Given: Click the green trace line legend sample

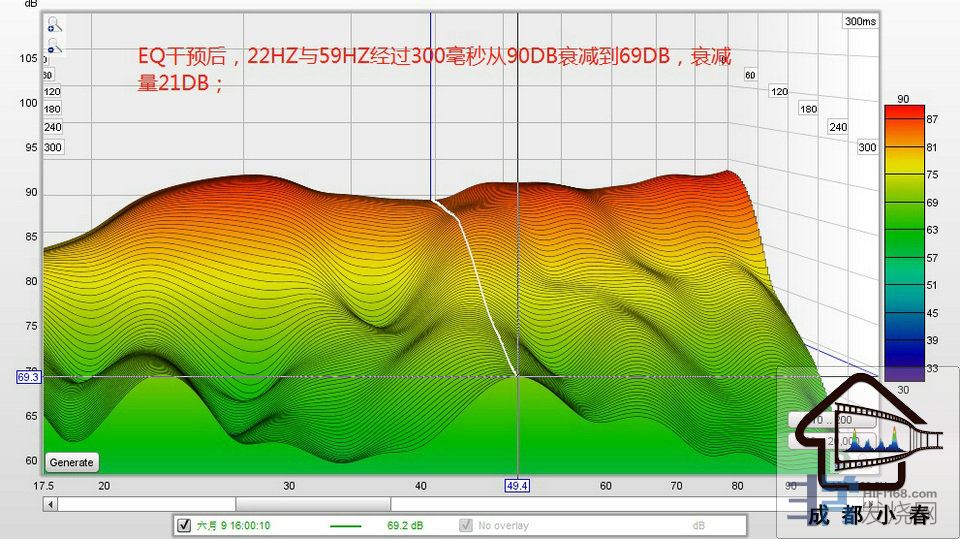Looking at the screenshot, I should (345, 525).
